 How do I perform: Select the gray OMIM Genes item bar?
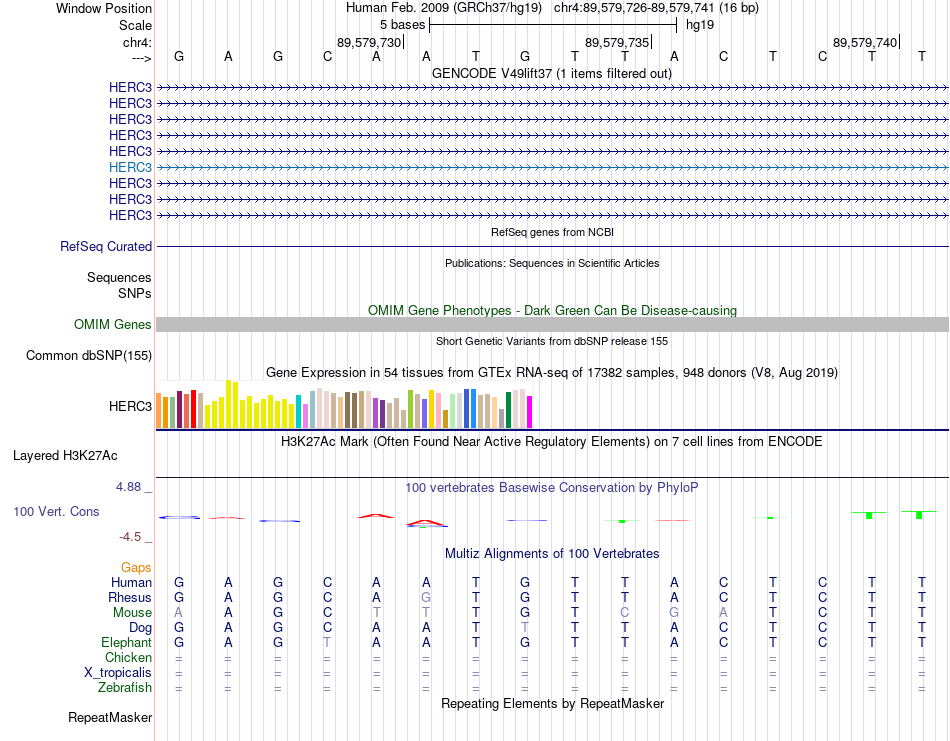(552, 324)
